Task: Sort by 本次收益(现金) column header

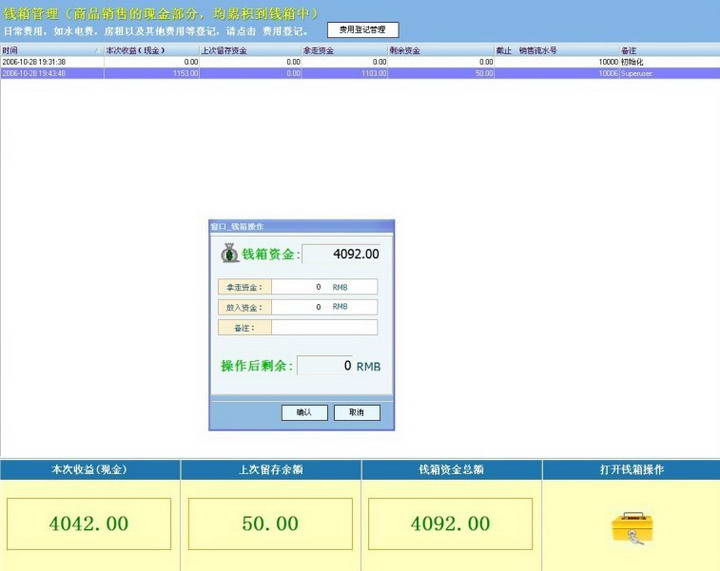Action: coord(152,50)
